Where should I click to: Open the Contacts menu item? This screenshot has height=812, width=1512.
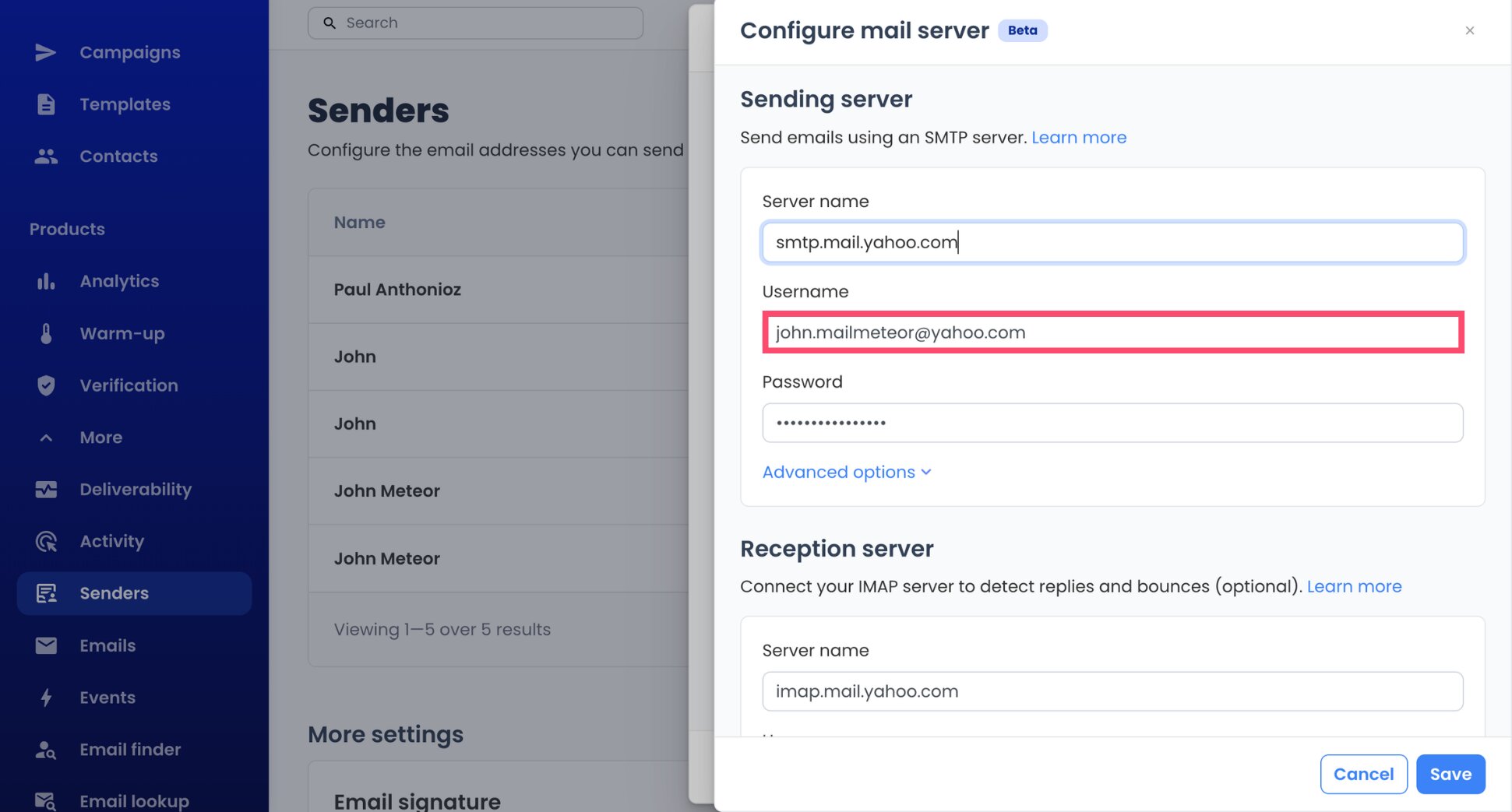tap(118, 156)
